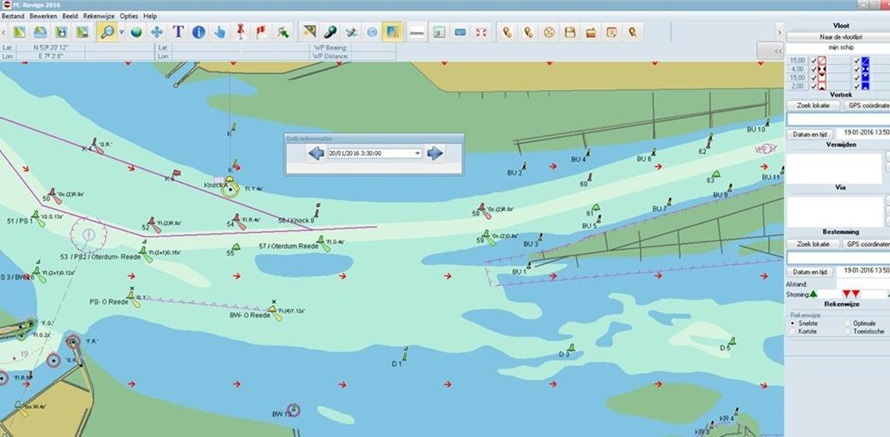The height and width of the screenshot is (437, 890).
Task: Select the Snelste route option
Action: [x=795, y=324]
